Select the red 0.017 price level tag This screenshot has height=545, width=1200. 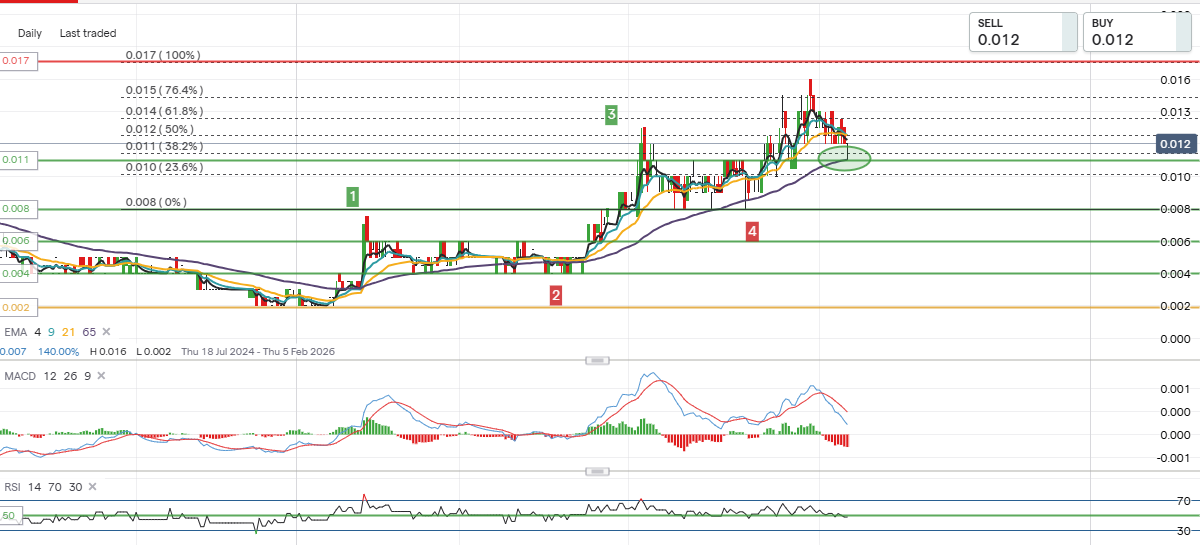(18, 61)
